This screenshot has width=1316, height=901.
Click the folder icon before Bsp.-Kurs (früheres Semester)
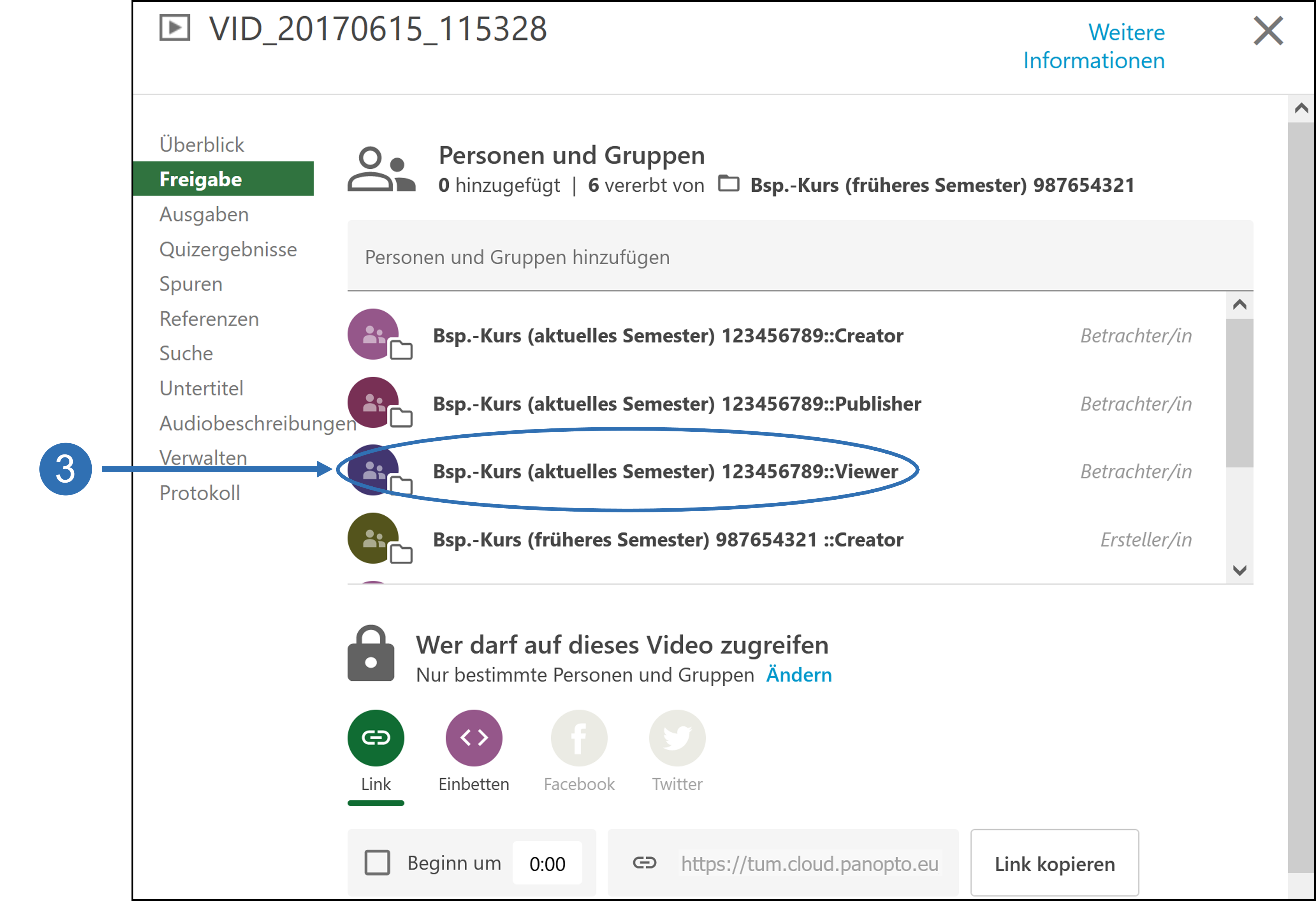click(x=729, y=184)
